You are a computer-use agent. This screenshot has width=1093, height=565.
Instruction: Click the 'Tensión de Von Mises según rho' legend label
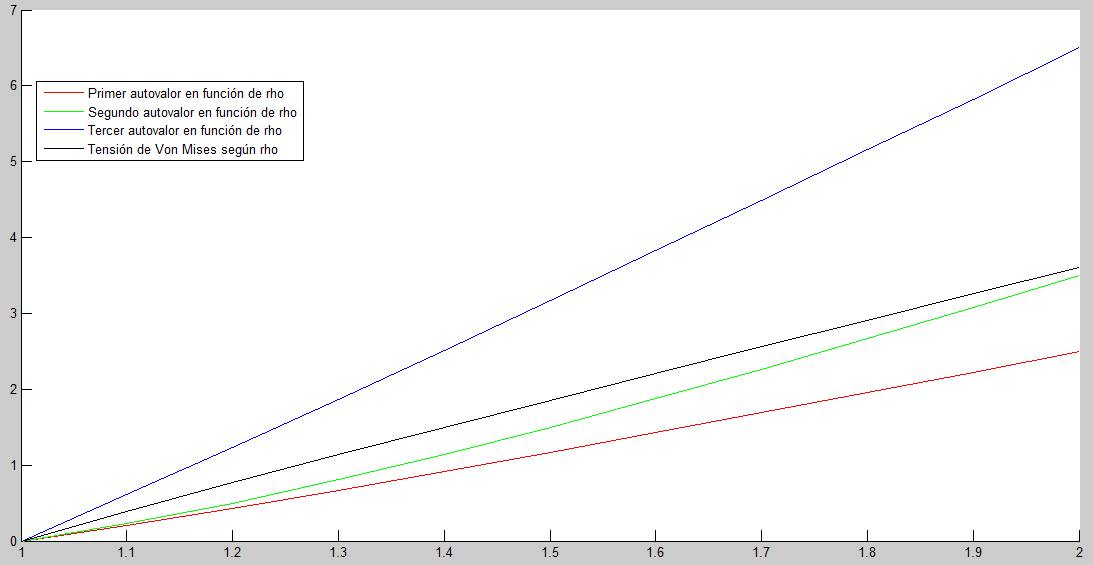[x=182, y=150]
